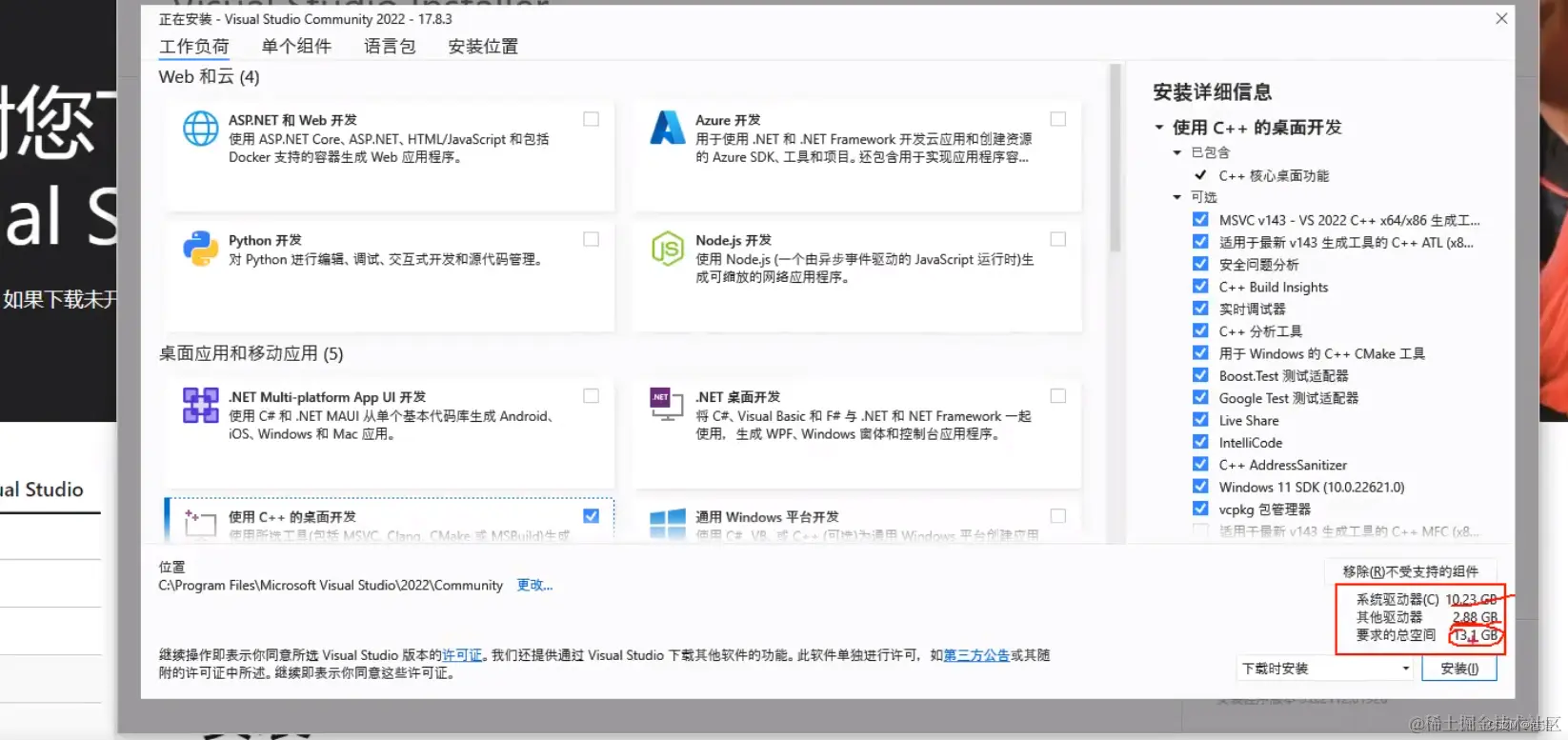
Task: Uncheck the vcpkg package manager option
Action: coord(1200,509)
